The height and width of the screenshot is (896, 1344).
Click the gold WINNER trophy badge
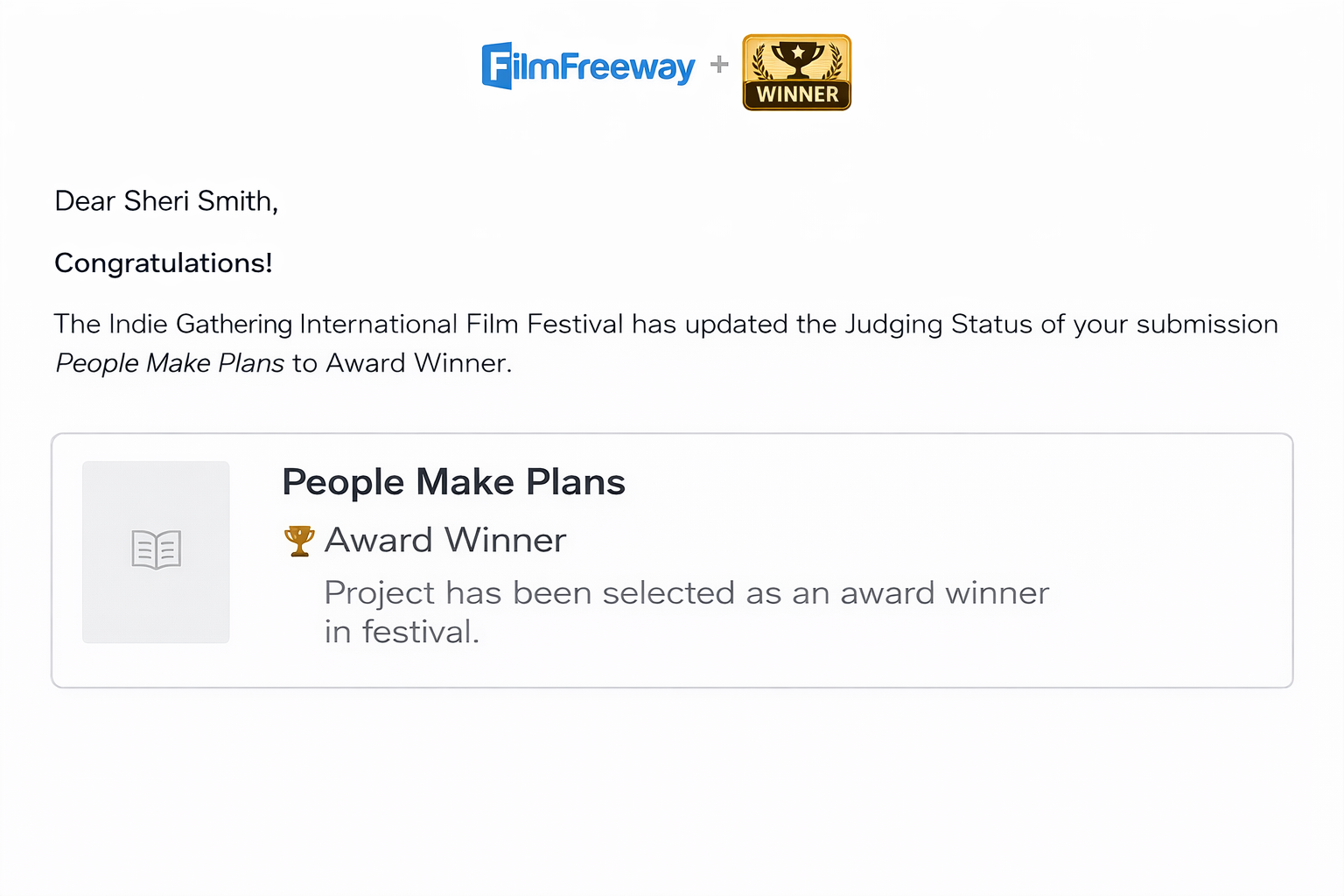click(x=796, y=73)
